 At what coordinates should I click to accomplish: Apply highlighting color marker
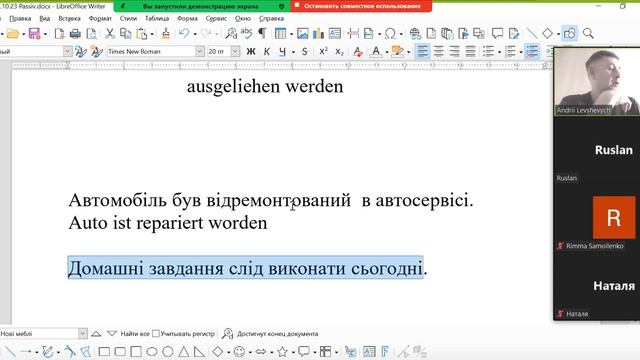point(397,52)
